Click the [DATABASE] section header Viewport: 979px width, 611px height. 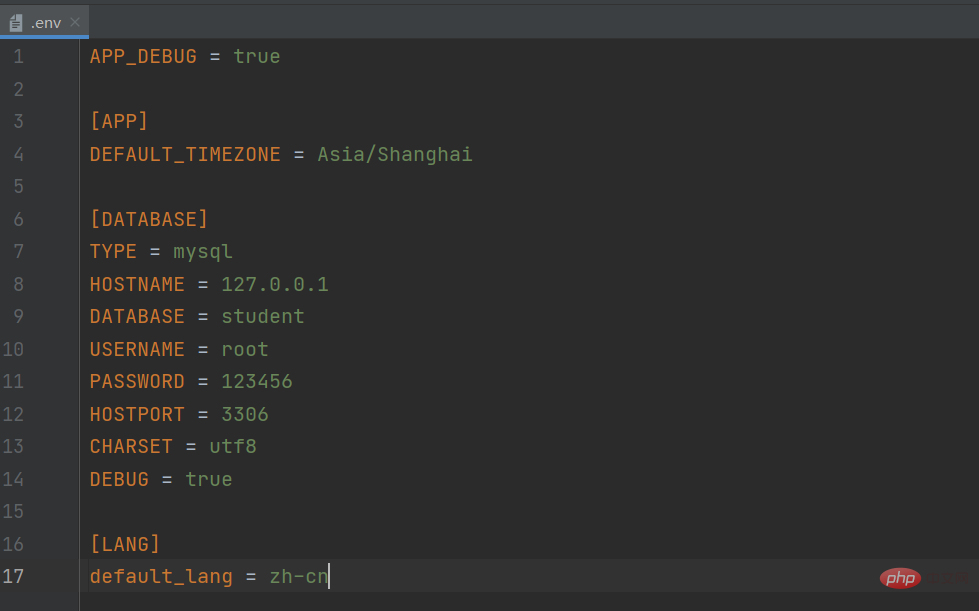149,219
